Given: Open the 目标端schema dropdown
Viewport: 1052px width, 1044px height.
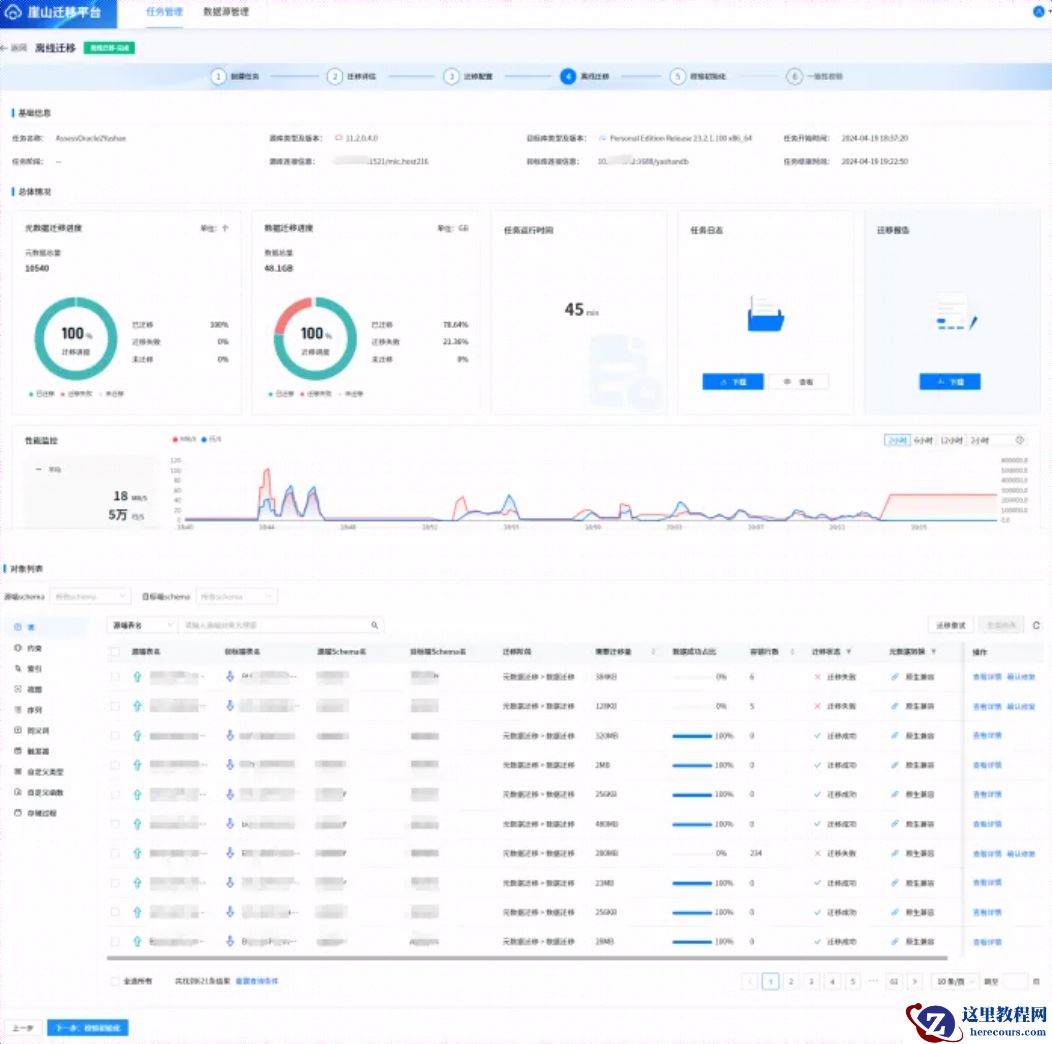Looking at the screenshot, I should (235, 596).
